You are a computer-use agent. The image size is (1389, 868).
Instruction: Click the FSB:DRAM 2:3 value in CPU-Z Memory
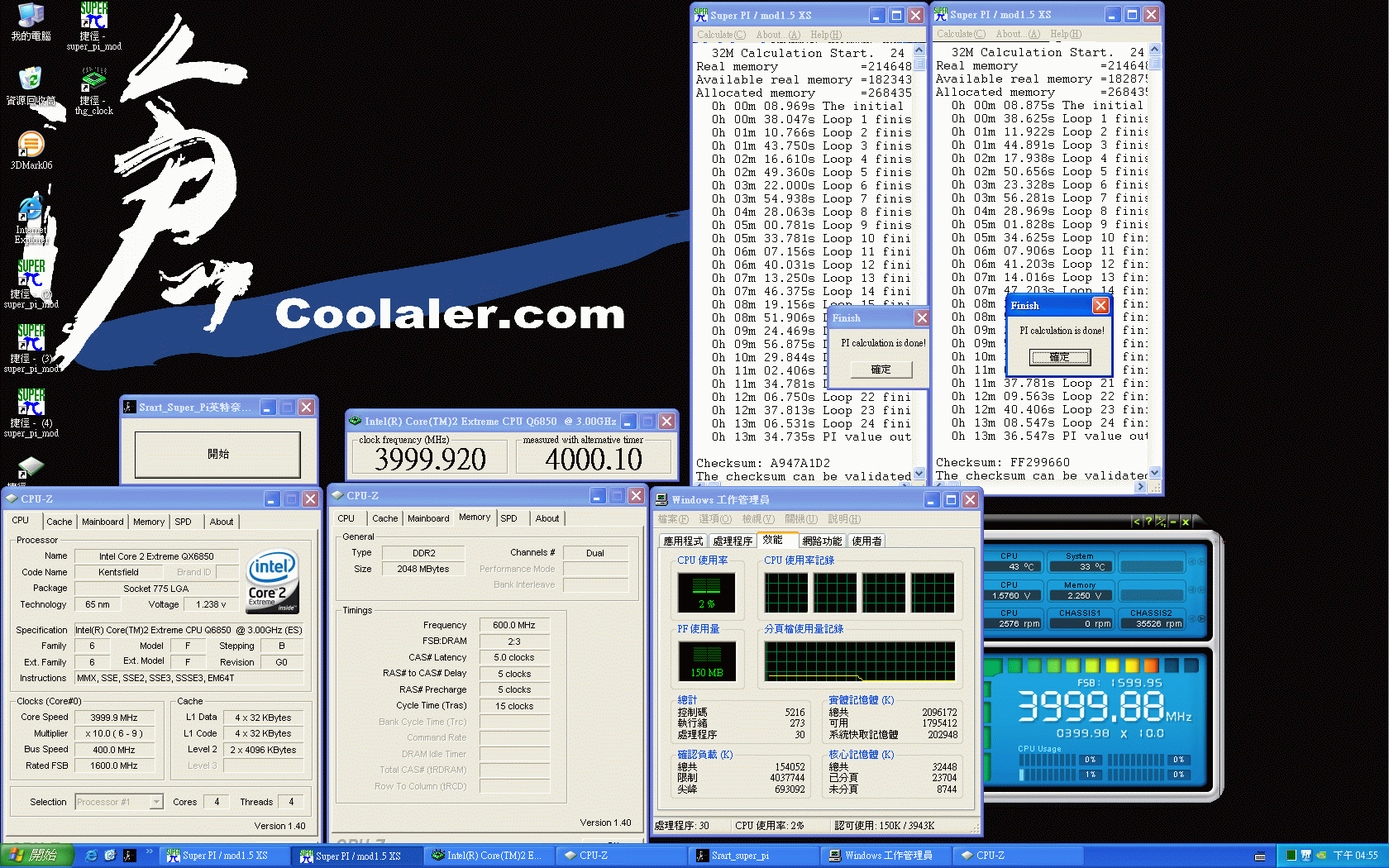513,641
